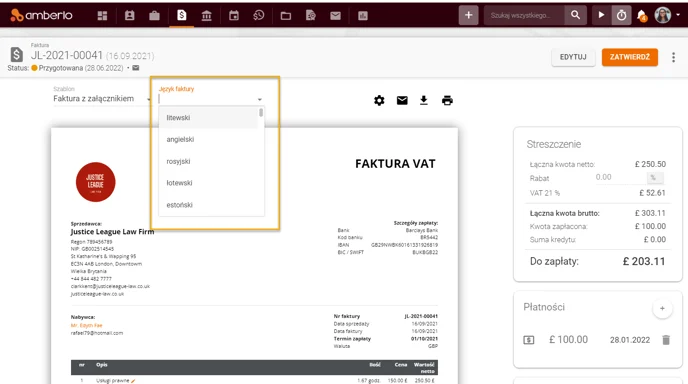This screenshot has width=688, height=384.
Task: Open the time-money history icon
Action: coord(259,16)
